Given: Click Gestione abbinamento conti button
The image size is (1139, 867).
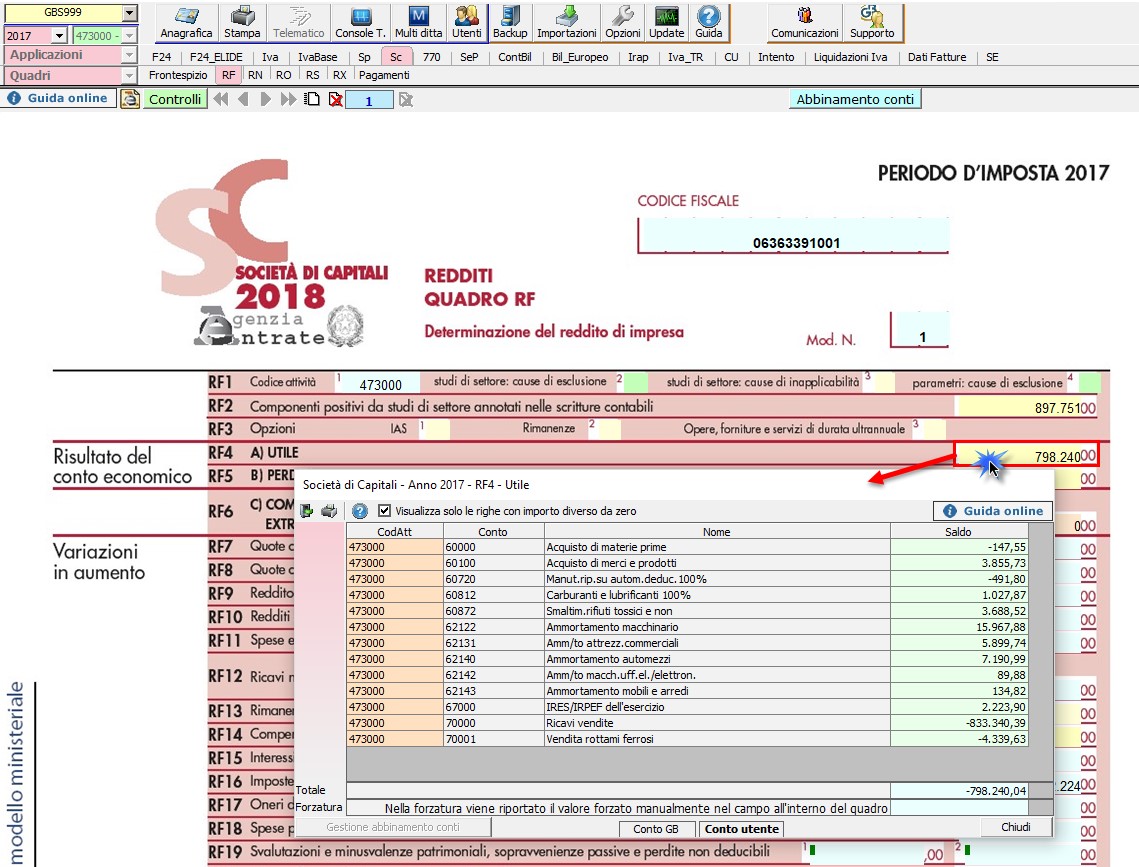Looking at the screenshot, I should [x=393, y=827].
